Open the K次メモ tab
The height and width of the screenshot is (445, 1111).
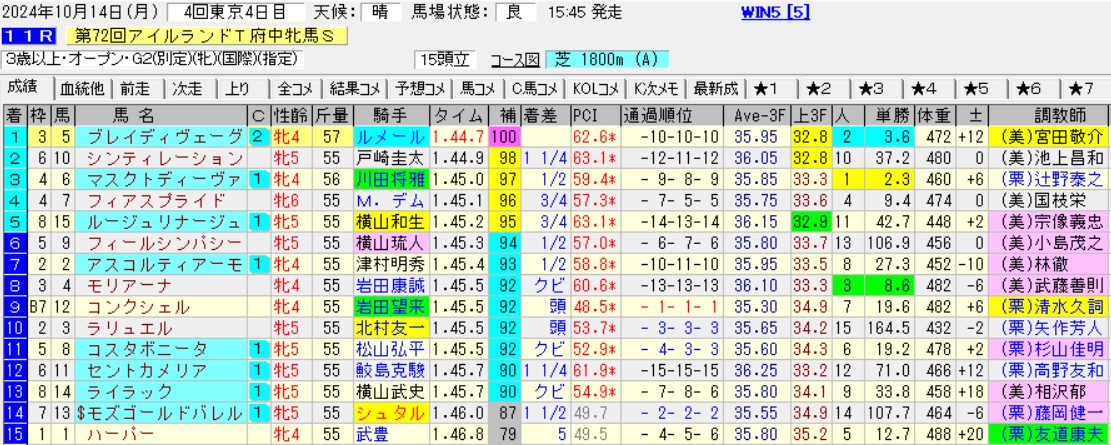click(x=655, y=88)
